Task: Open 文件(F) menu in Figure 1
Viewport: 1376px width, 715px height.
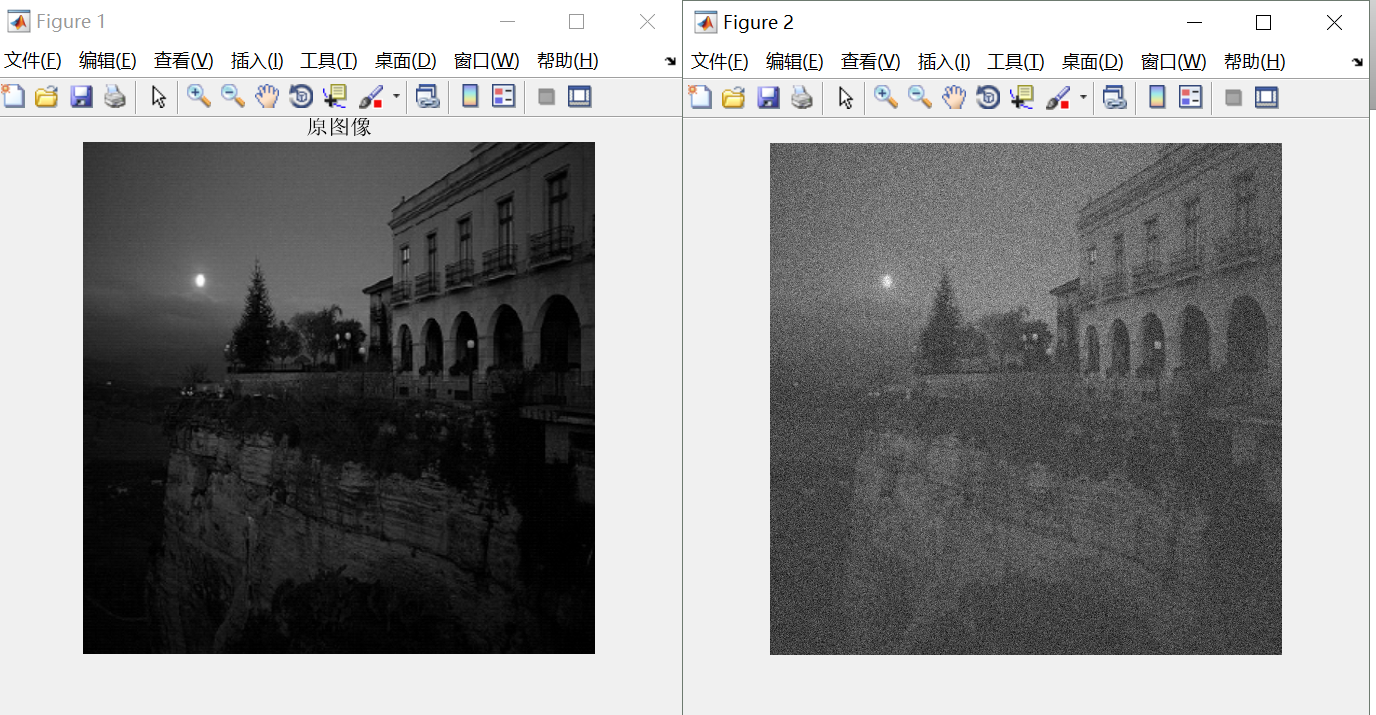Action: tap(33, 61)
